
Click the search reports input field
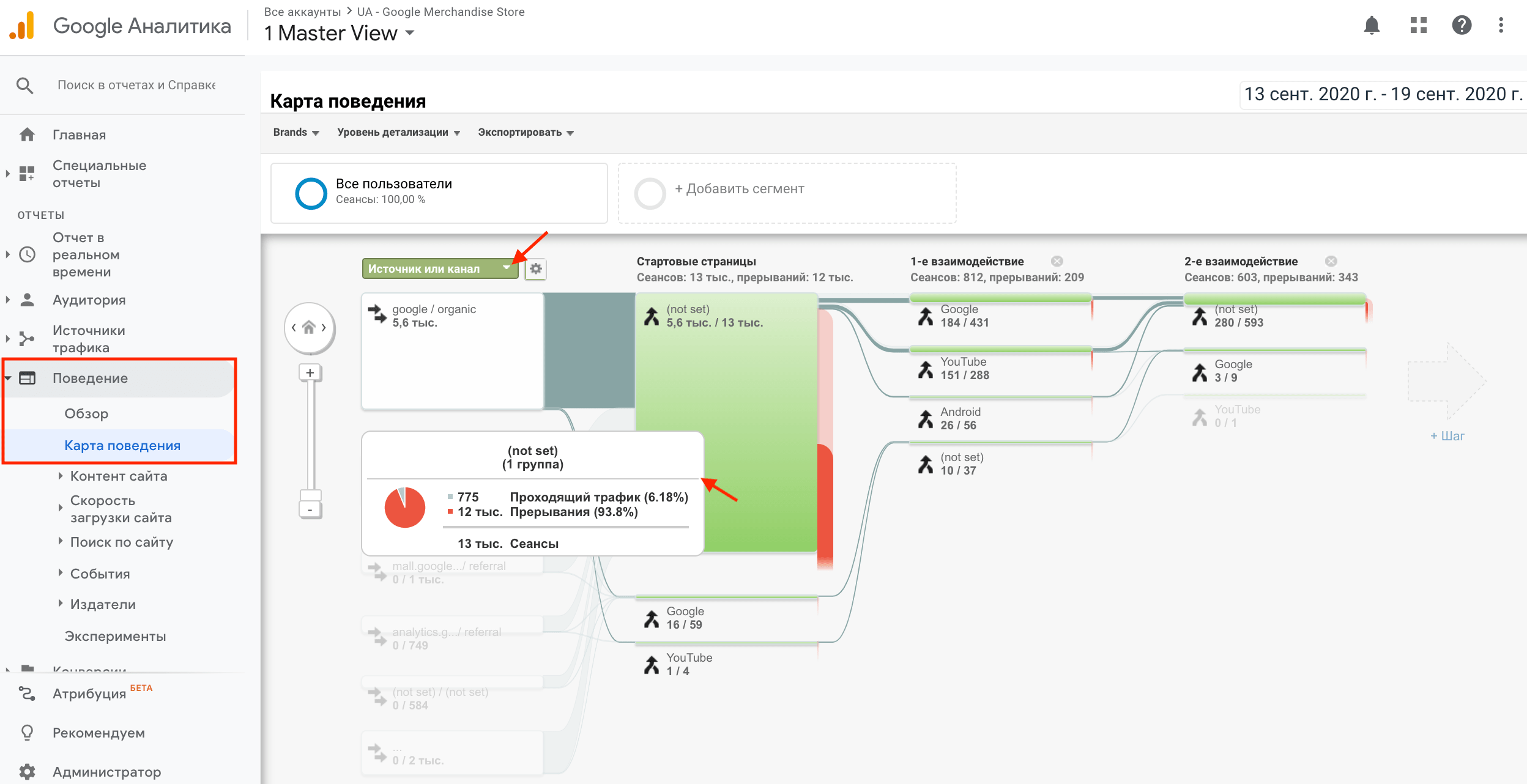click(x=136, y=85)
